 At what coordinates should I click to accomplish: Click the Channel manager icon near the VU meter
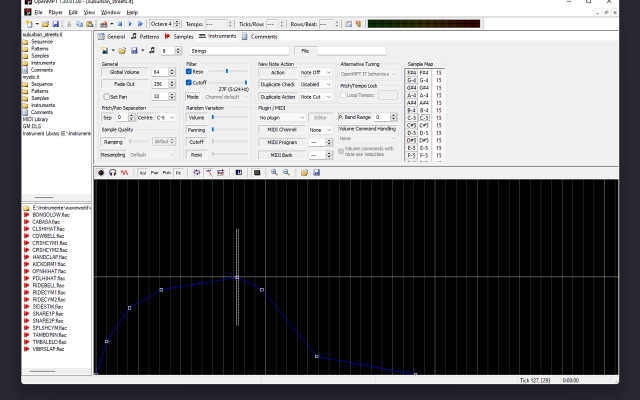click(349, 24)
